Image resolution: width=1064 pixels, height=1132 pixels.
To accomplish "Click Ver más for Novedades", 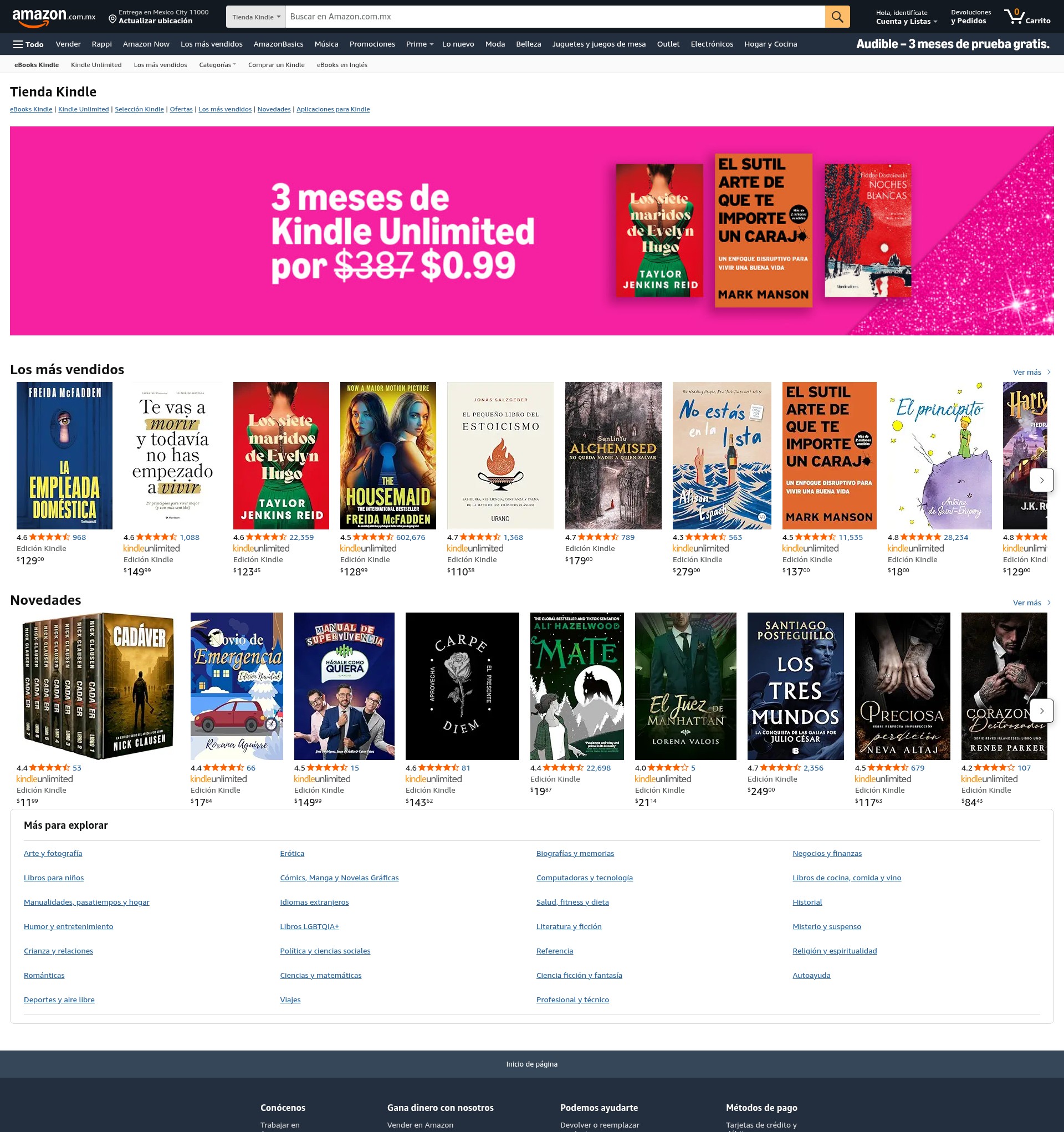I will (1031, 603).
